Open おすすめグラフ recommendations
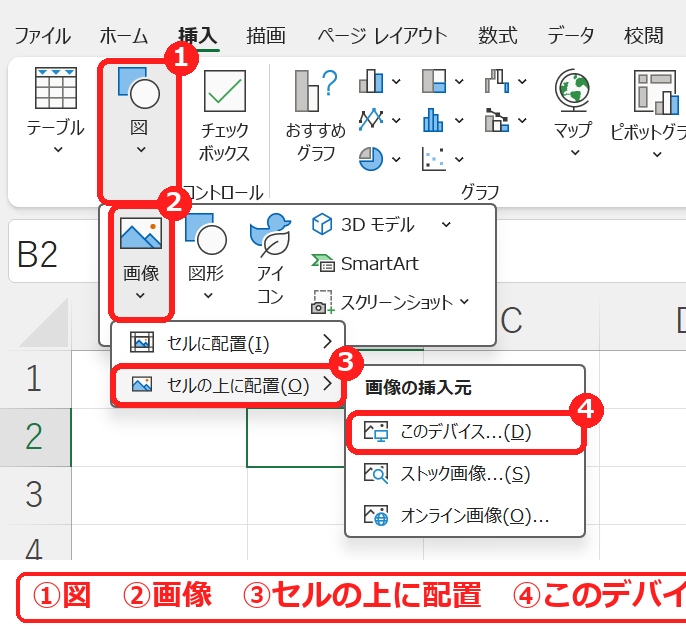Viewport: 686px width, 630px height. coord(316,116)
